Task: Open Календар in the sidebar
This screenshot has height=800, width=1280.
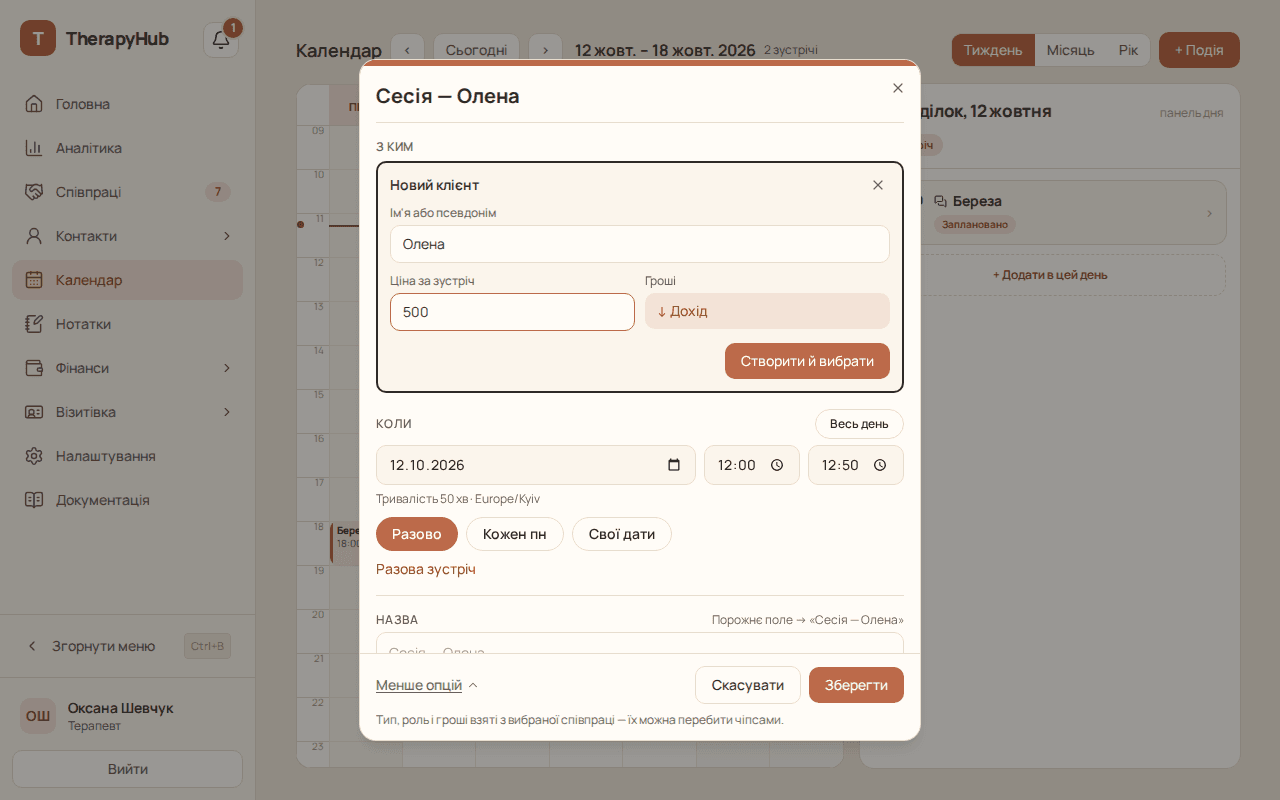Action: pyautogui.click(x=128, y=280)
